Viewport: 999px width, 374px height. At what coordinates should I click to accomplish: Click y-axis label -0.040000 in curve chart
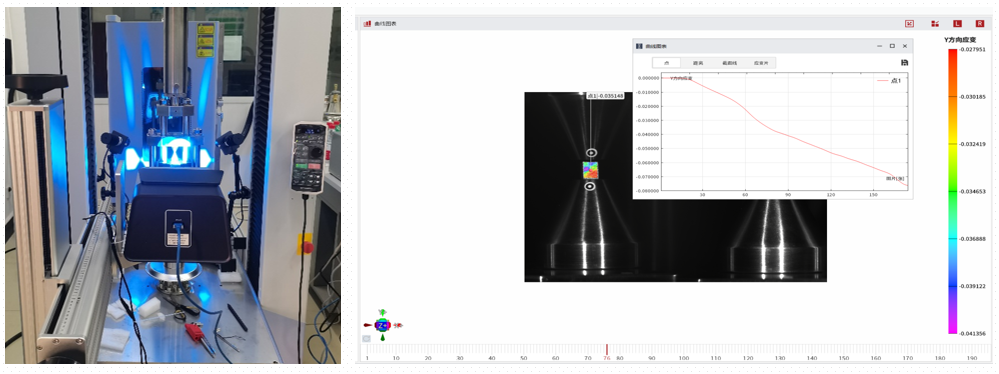pos(647,134)
